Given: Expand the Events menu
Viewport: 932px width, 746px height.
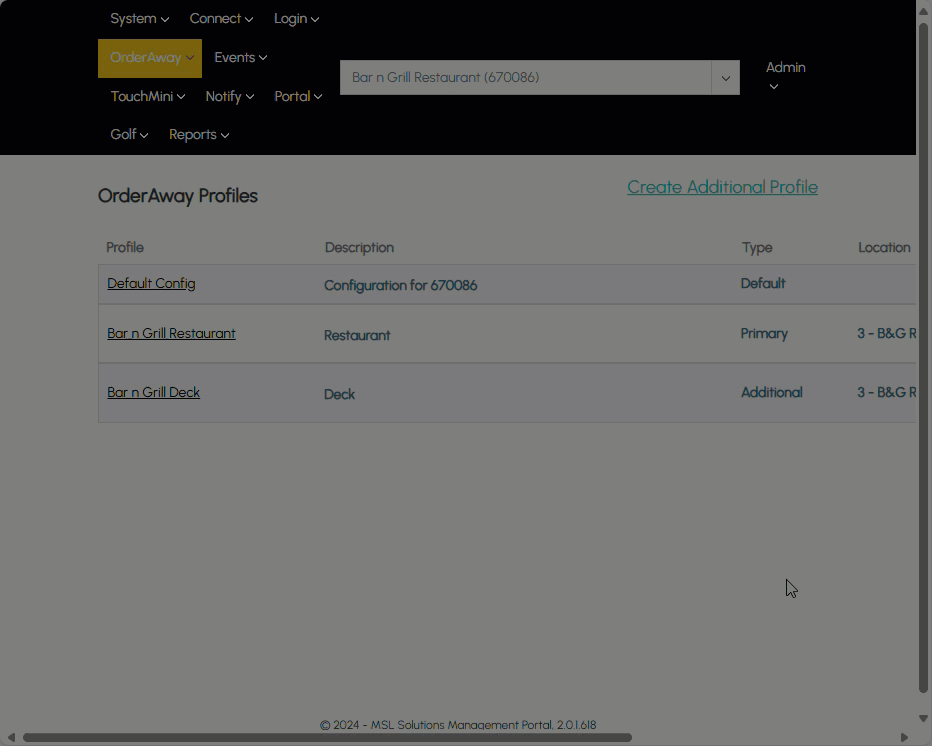Looking at the screenshot, I should [x=240, y=58].
